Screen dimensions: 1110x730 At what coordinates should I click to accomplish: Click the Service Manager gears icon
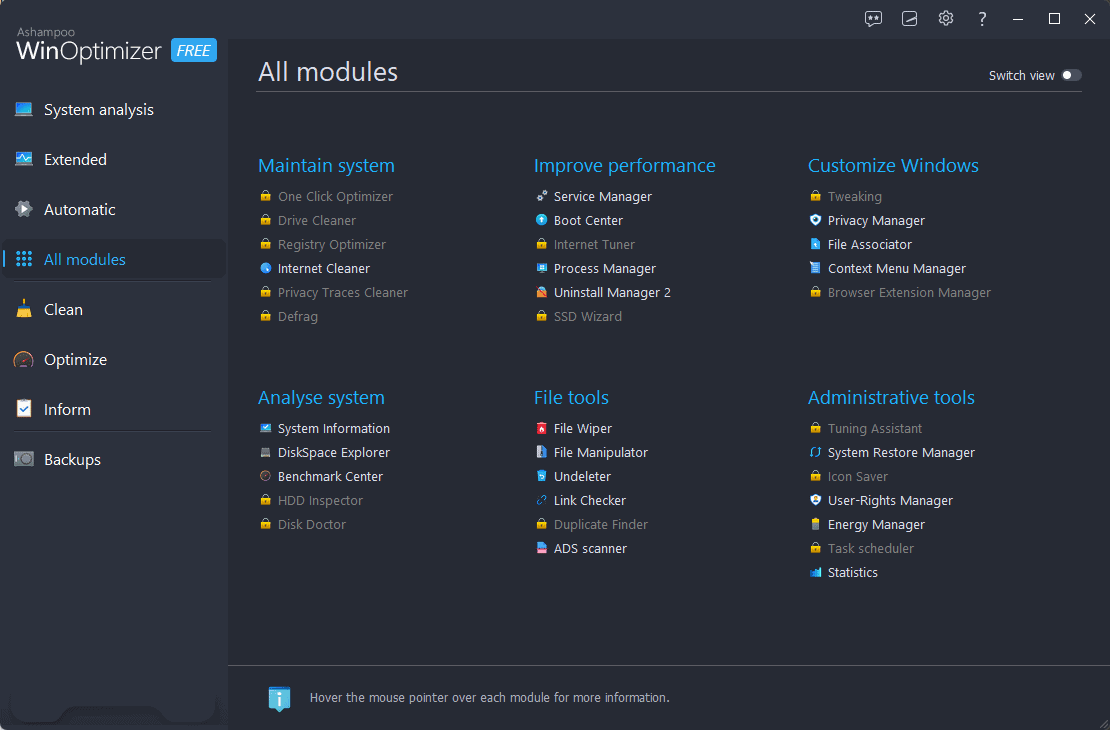click(x=542, y=196)
